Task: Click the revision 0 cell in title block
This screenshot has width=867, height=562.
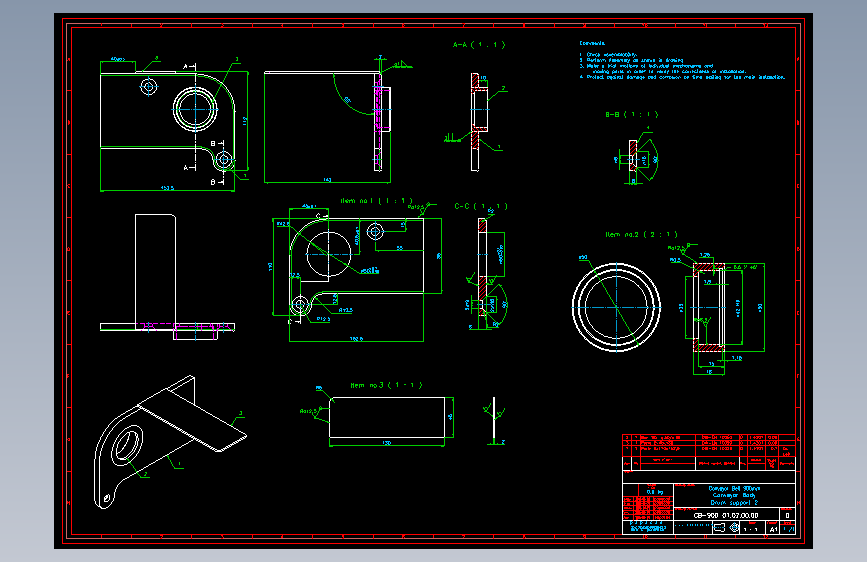Action: [x=787, y=516]
